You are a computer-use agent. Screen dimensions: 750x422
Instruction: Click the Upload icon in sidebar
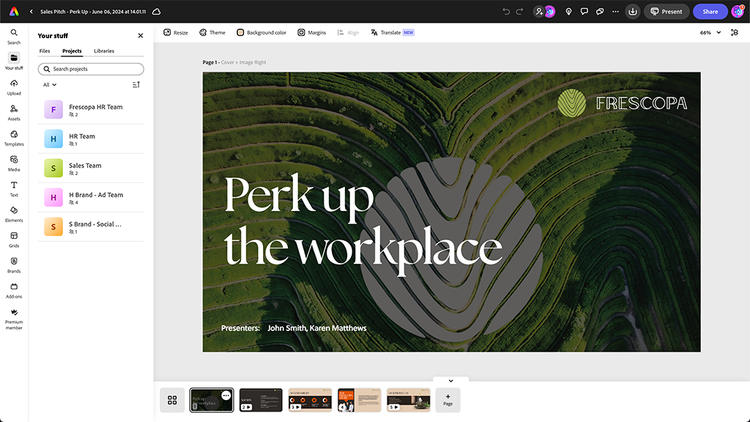14,85
